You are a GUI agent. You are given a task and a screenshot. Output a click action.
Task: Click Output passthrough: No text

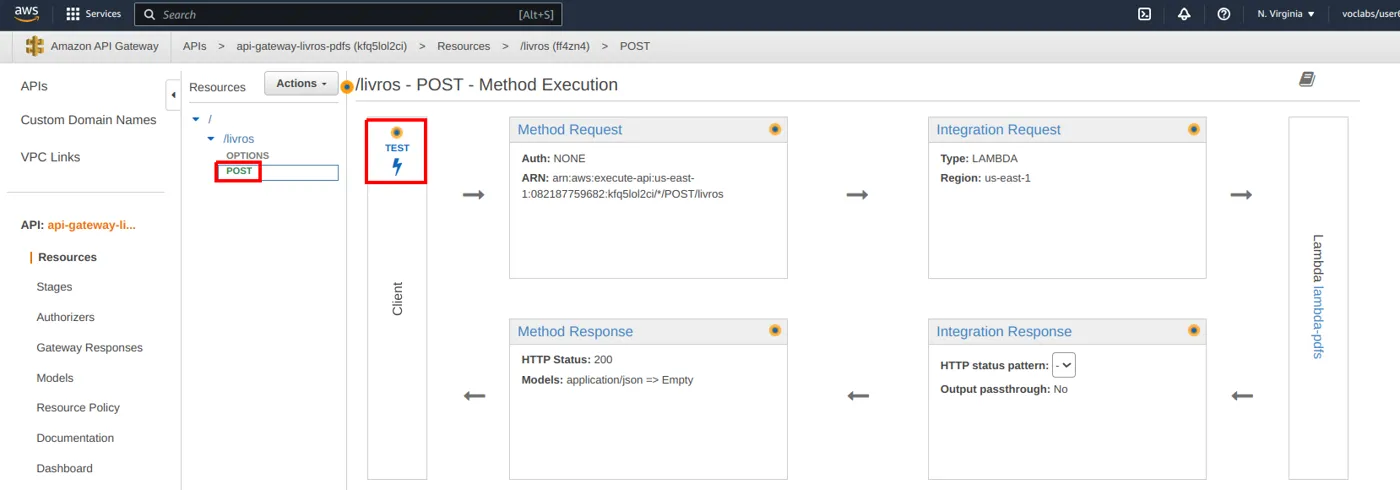coord(1004,389)
